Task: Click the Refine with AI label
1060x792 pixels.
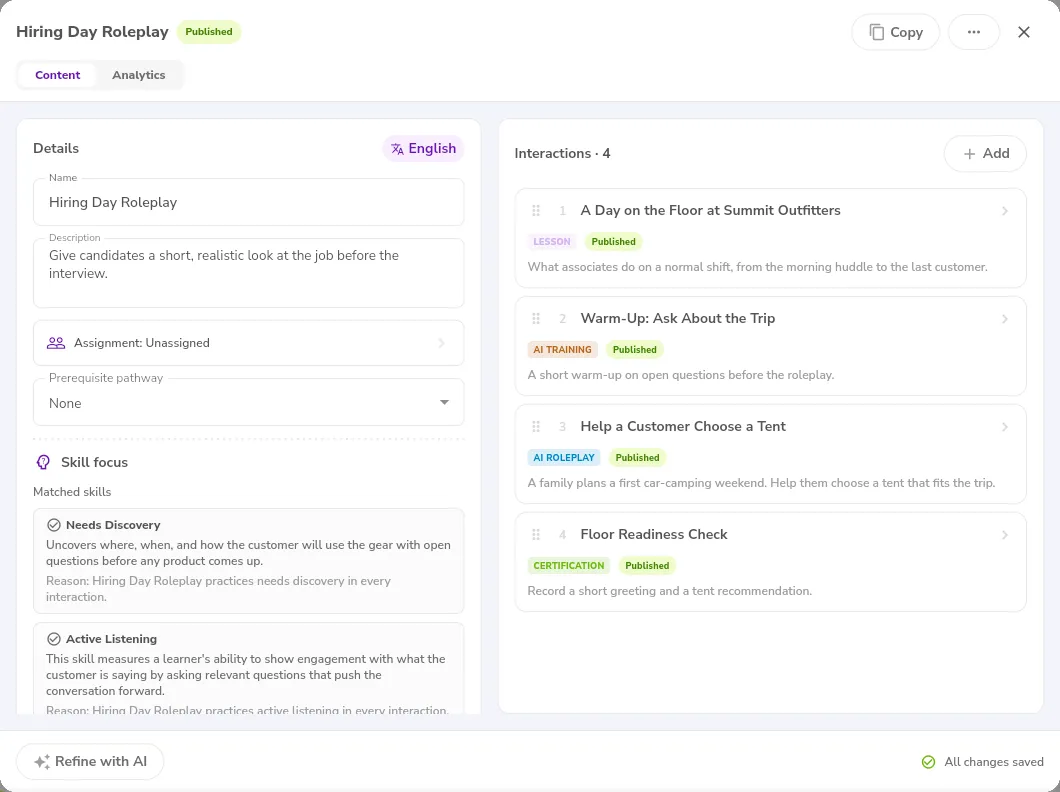Action: [x=101, y=762]
